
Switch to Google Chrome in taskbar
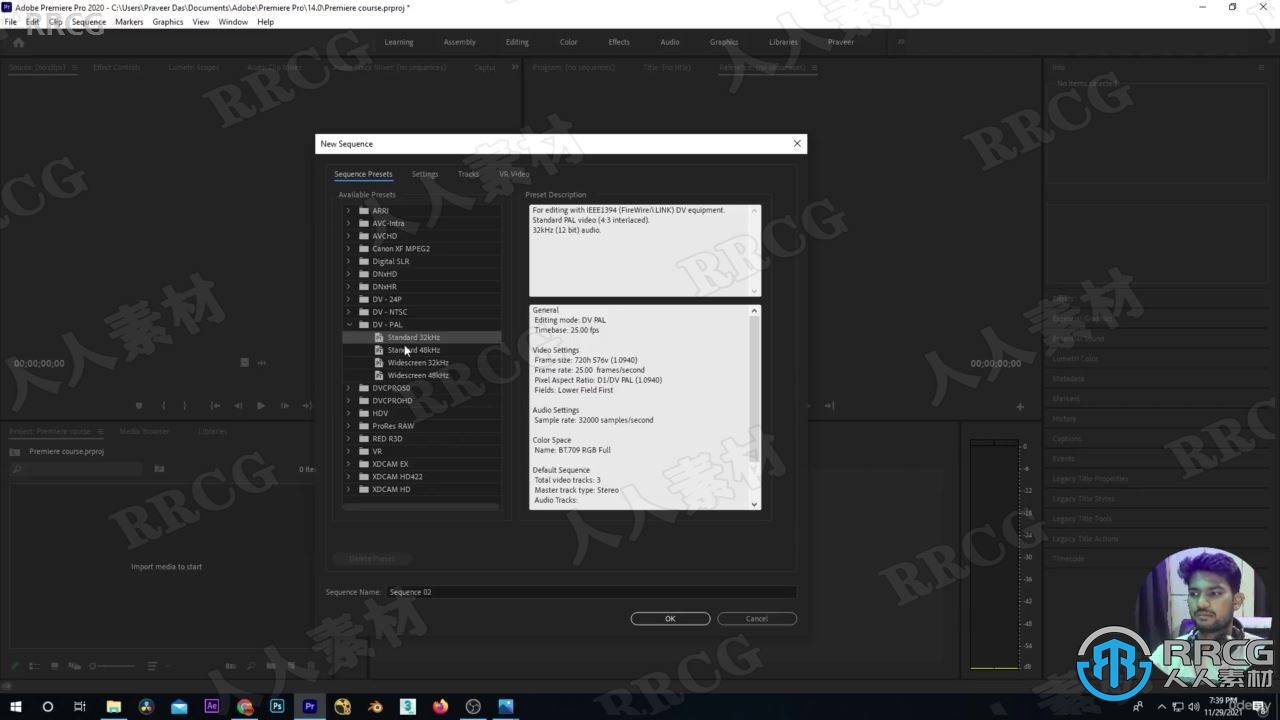click(245, 706)
